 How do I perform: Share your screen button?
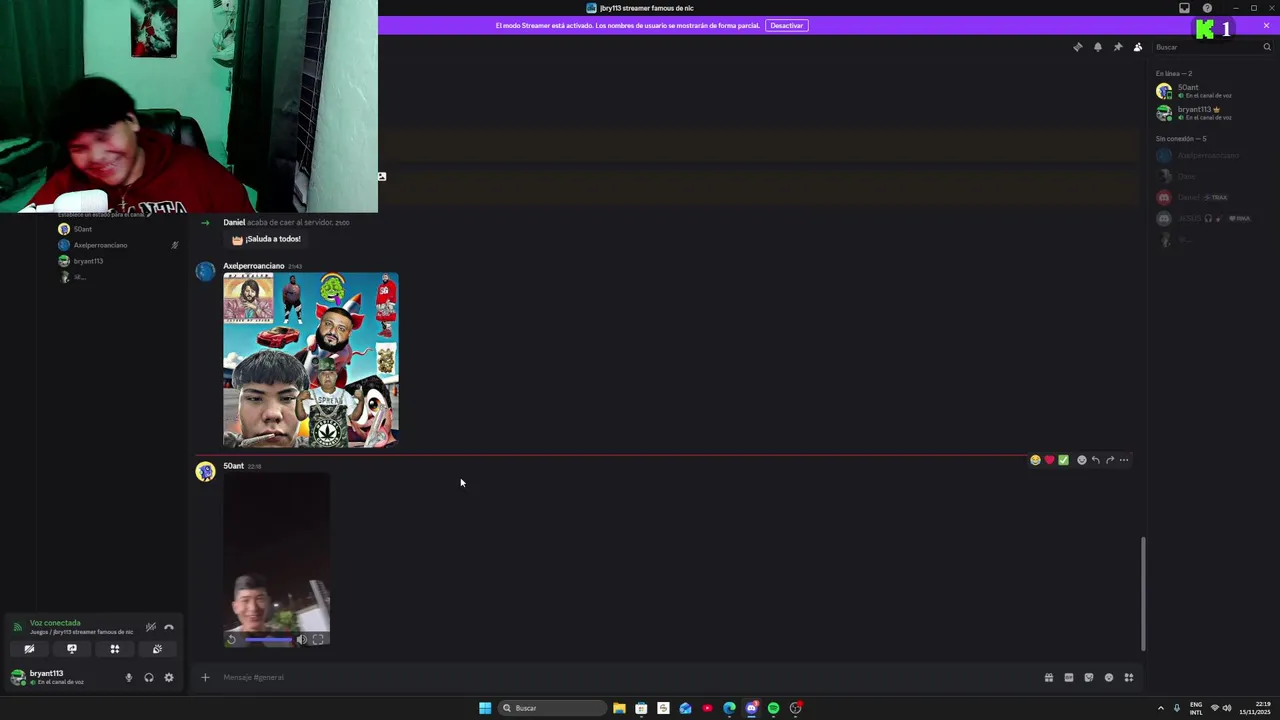coord(72,649)
